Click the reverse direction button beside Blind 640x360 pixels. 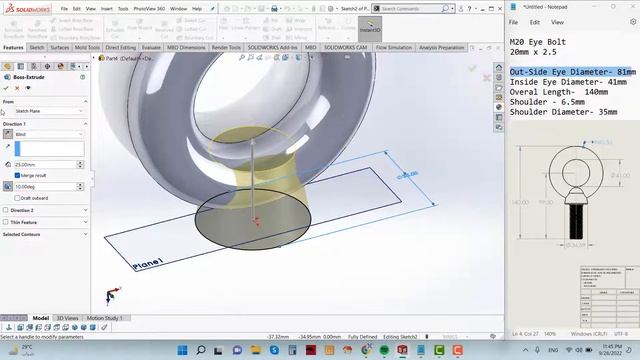pyautogui.click(x=8, y=134)
